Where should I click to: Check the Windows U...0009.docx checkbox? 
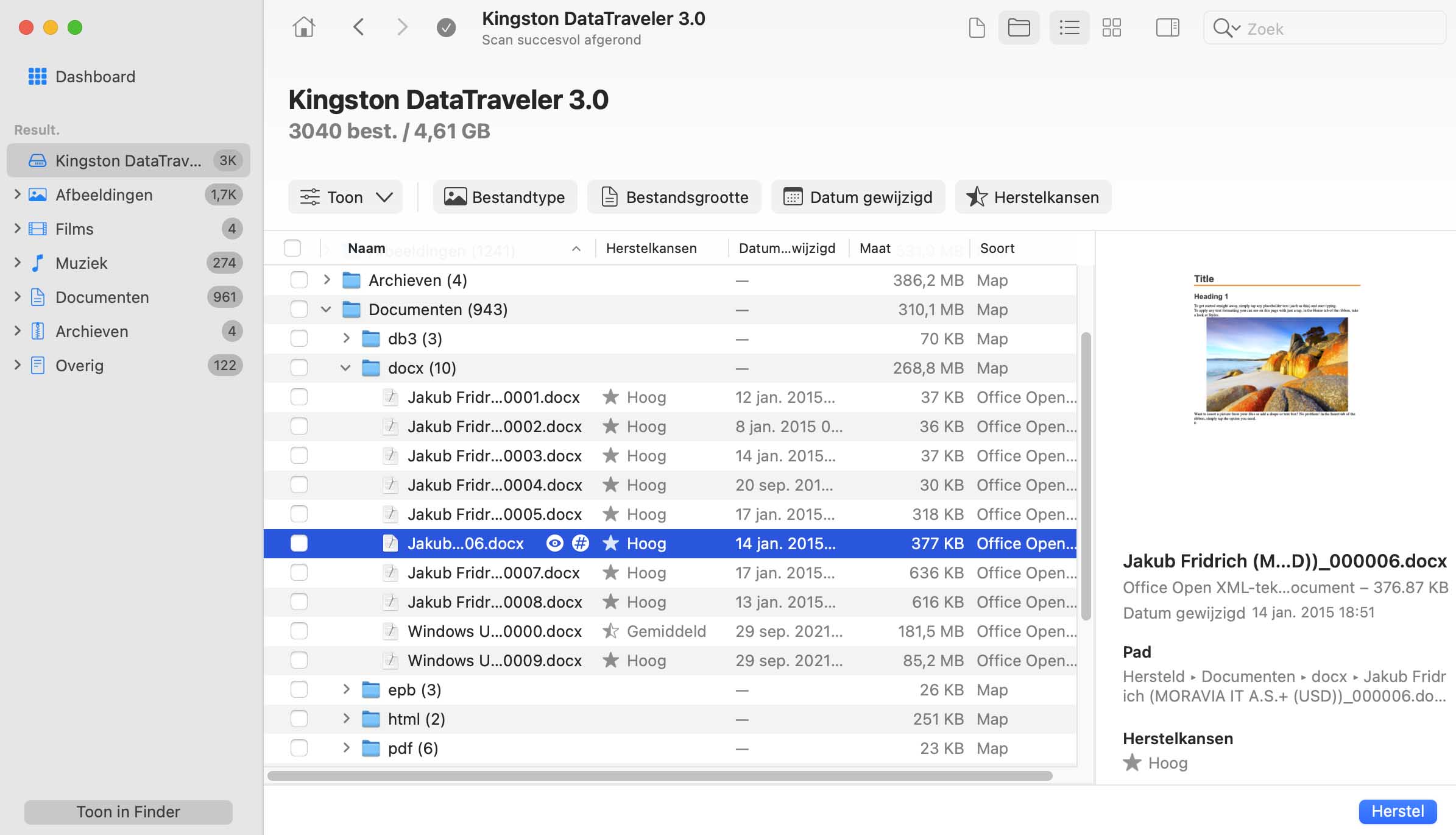coord(299,660)
